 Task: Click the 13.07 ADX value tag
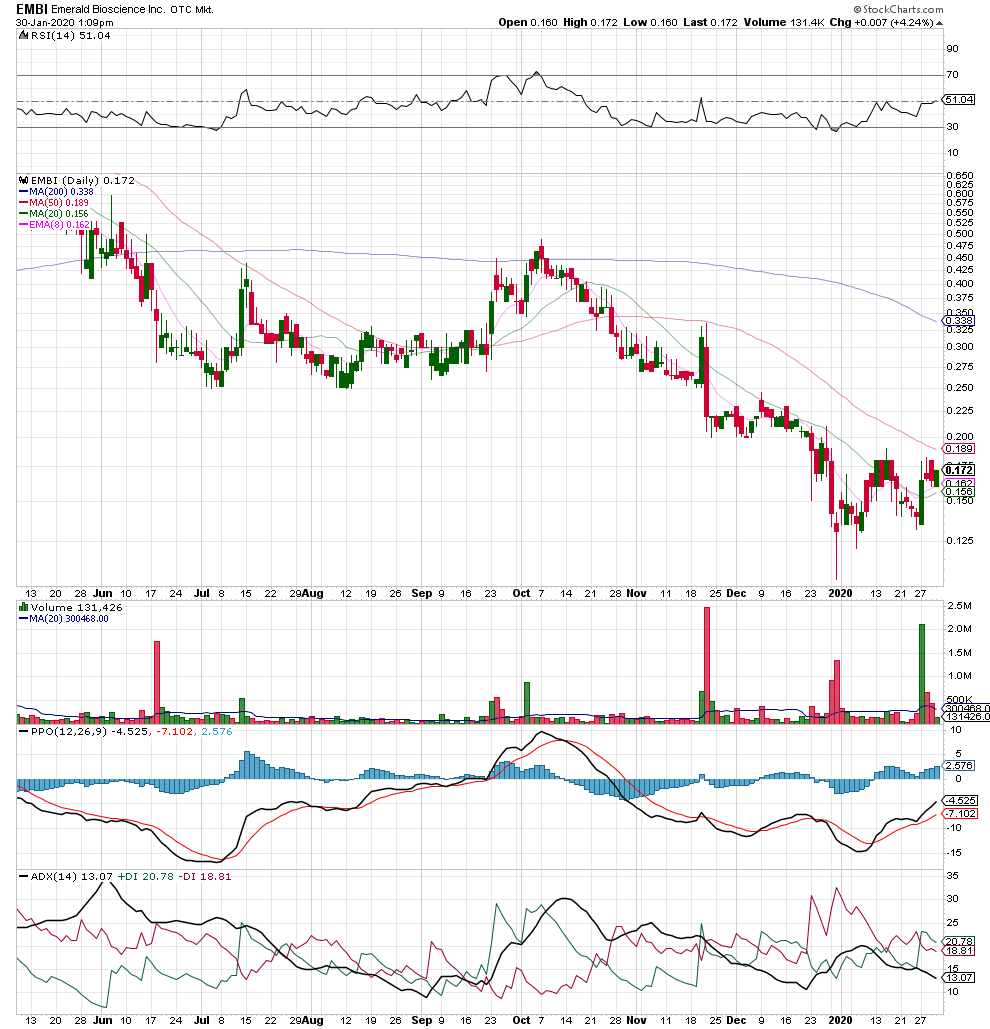pyautogui.click(x=959, y=978)
